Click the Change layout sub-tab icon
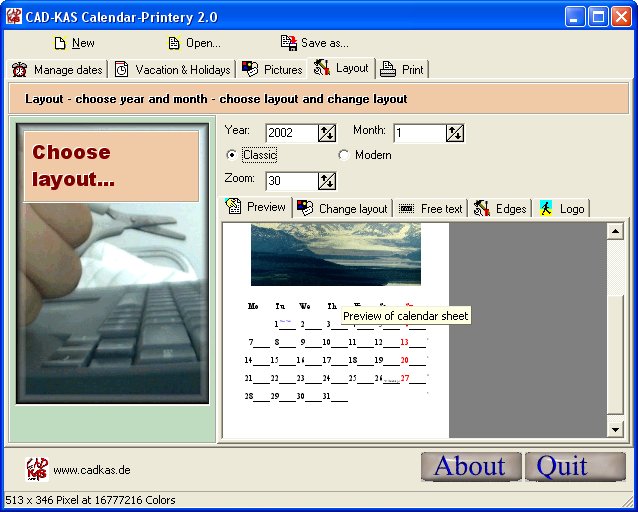638x512 pixels. [305, 208]
